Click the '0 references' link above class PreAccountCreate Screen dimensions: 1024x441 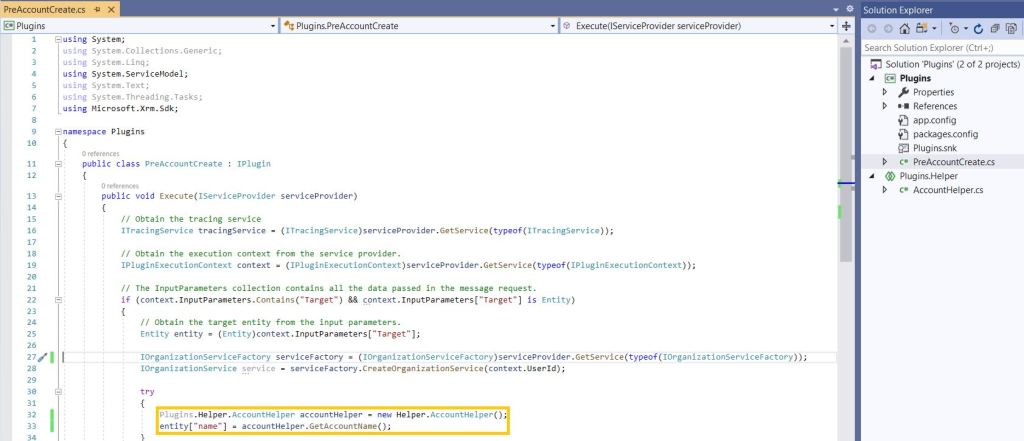[100, 153]
